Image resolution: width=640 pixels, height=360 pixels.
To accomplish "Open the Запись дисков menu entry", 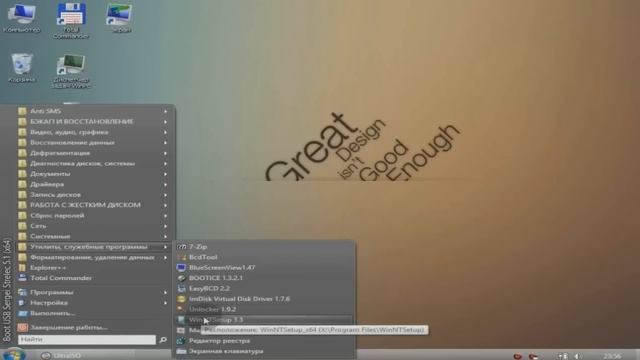I will point(93,195).
